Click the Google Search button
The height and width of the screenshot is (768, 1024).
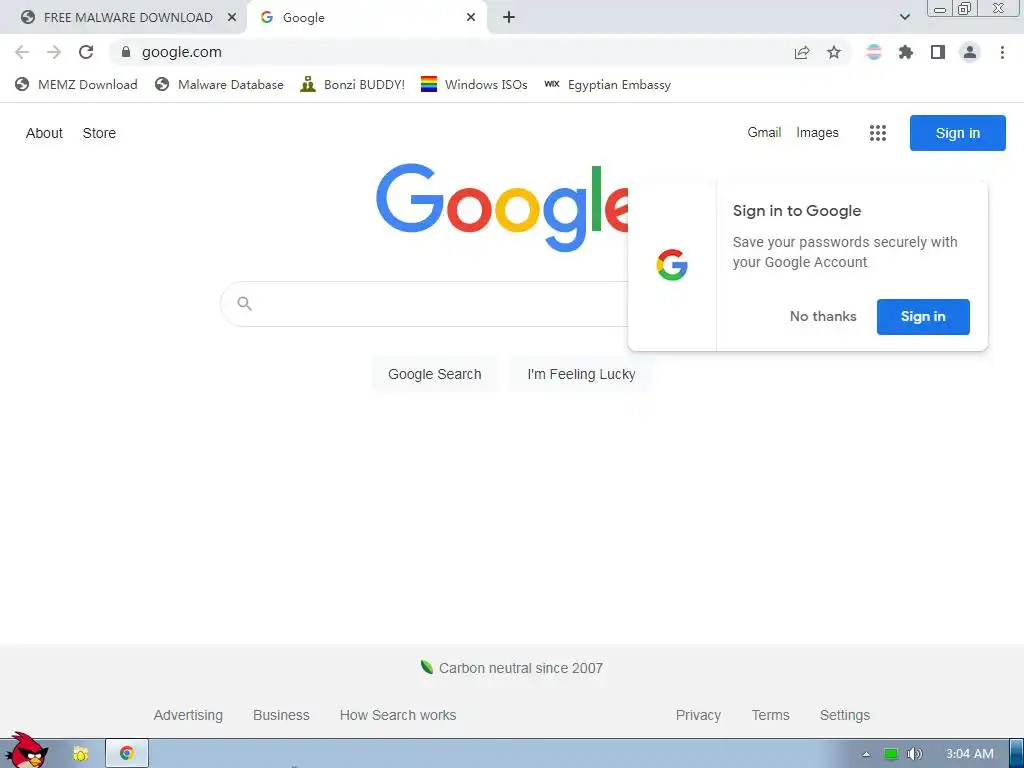click(x=434, y=374)
